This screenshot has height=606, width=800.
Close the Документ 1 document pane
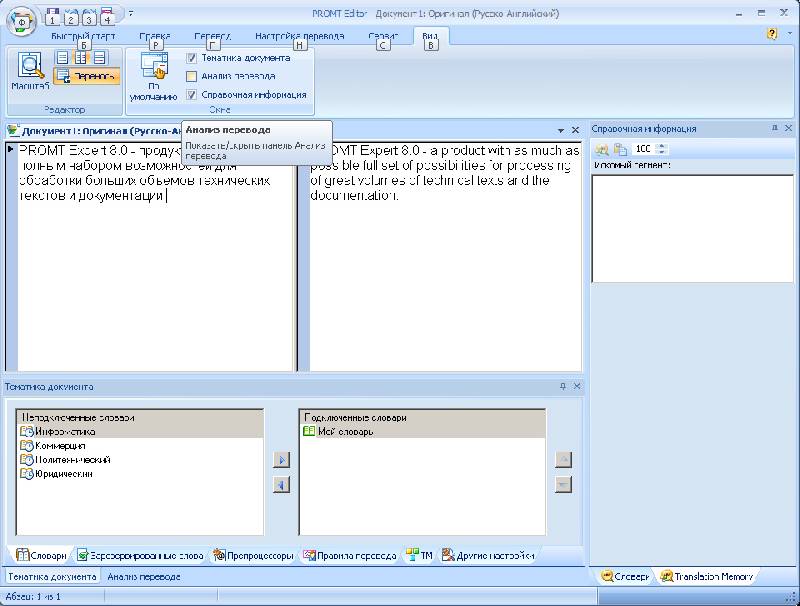pos(575,131)
